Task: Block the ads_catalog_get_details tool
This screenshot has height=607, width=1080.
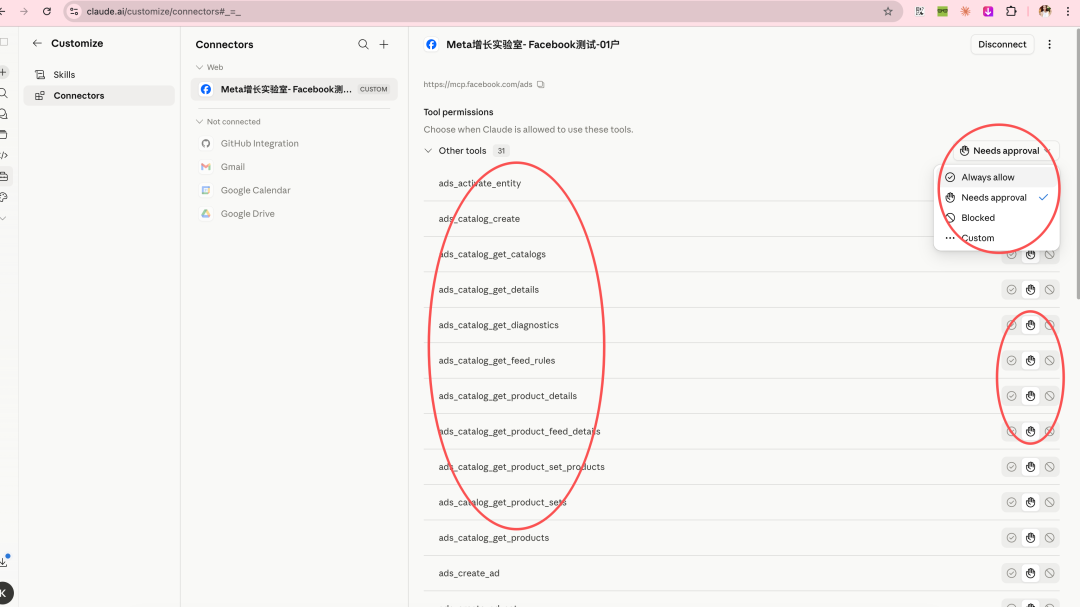Action: pos(1049,289)
